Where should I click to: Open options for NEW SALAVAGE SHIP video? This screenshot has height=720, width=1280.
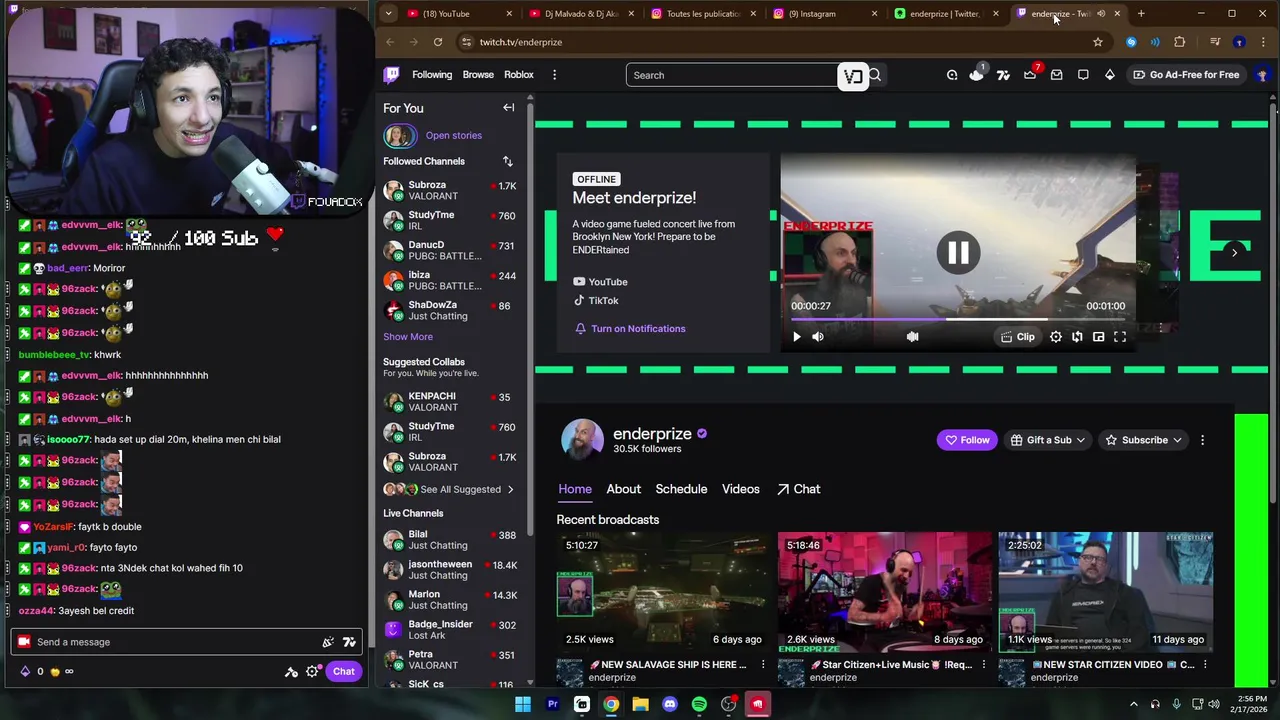(x=763, y=665)
